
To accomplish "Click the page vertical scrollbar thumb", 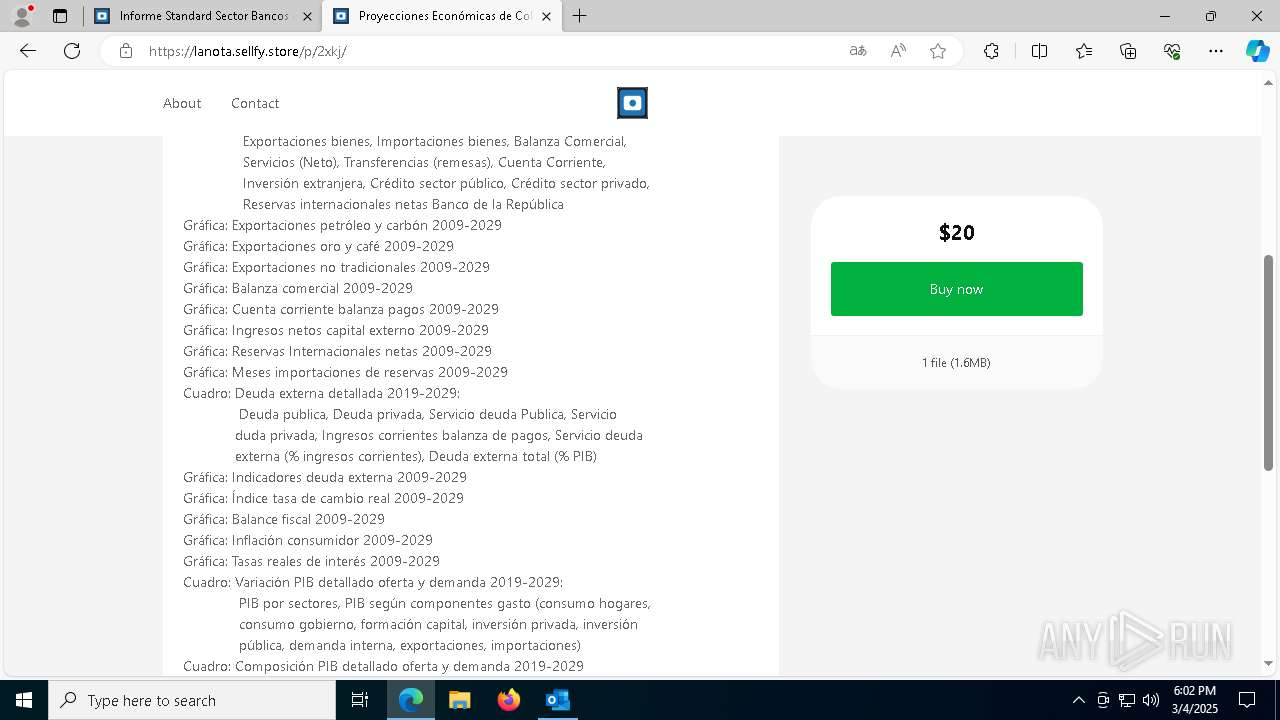I will (x=1269, y=362).
